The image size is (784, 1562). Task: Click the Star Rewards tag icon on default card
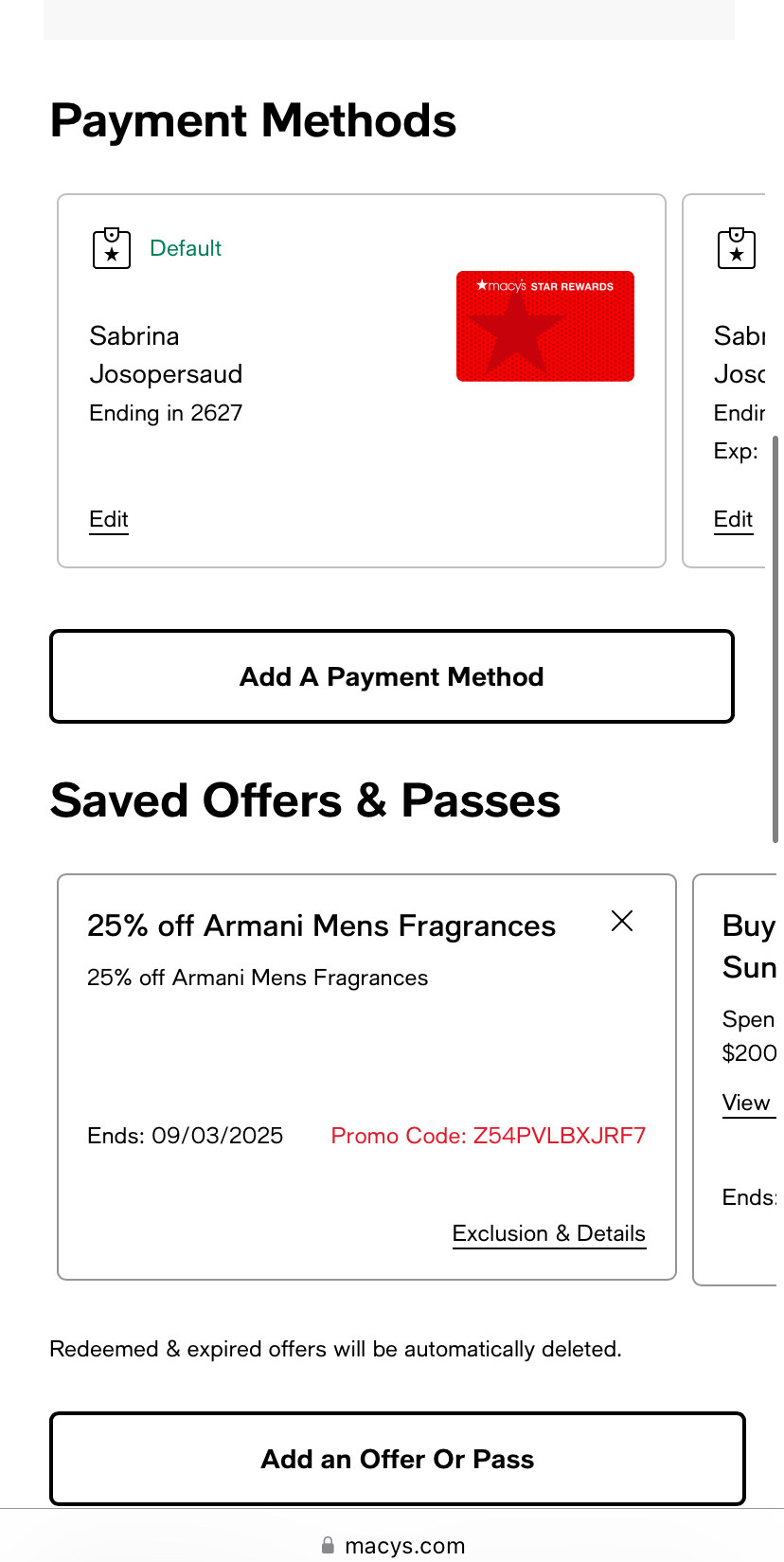(x=112, y=249)
